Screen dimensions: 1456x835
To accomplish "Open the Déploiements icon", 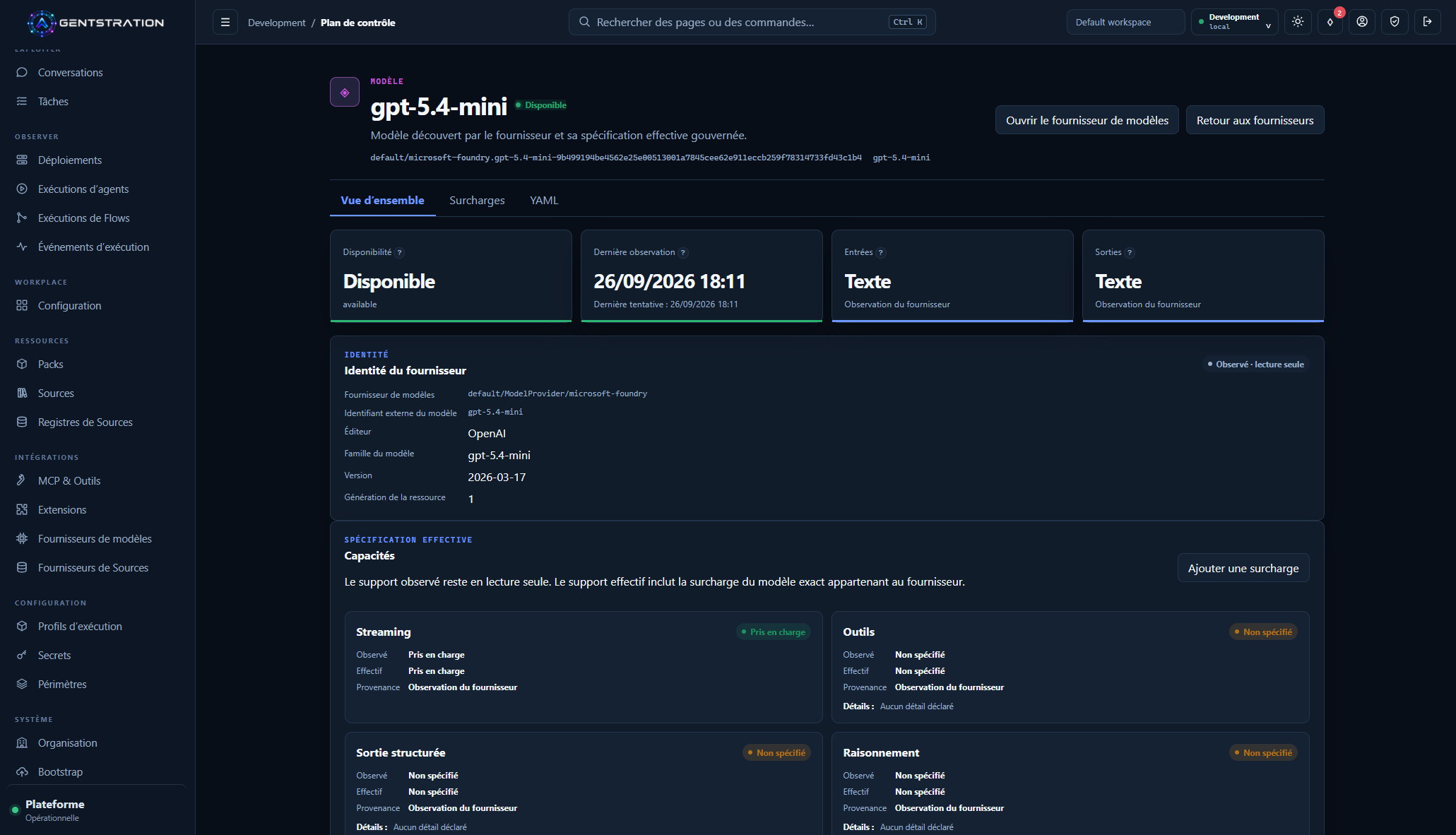I will coord(22,160).
